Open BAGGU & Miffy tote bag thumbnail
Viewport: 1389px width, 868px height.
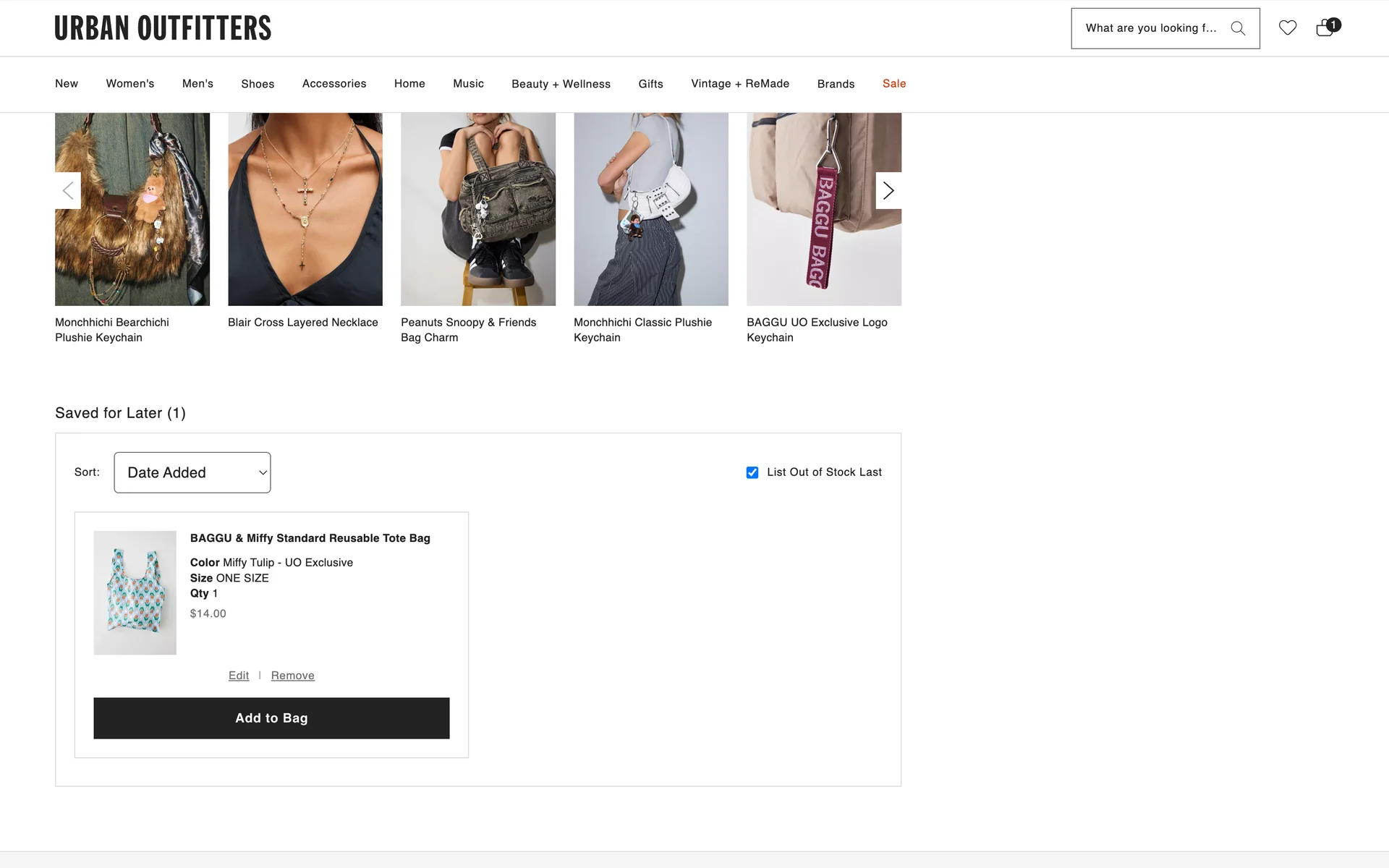[x=135, y=593]
